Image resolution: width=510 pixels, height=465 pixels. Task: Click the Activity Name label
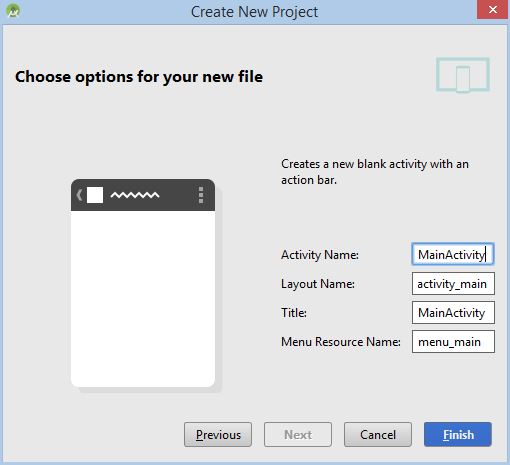pyautogui.click(x=320, y=255)
